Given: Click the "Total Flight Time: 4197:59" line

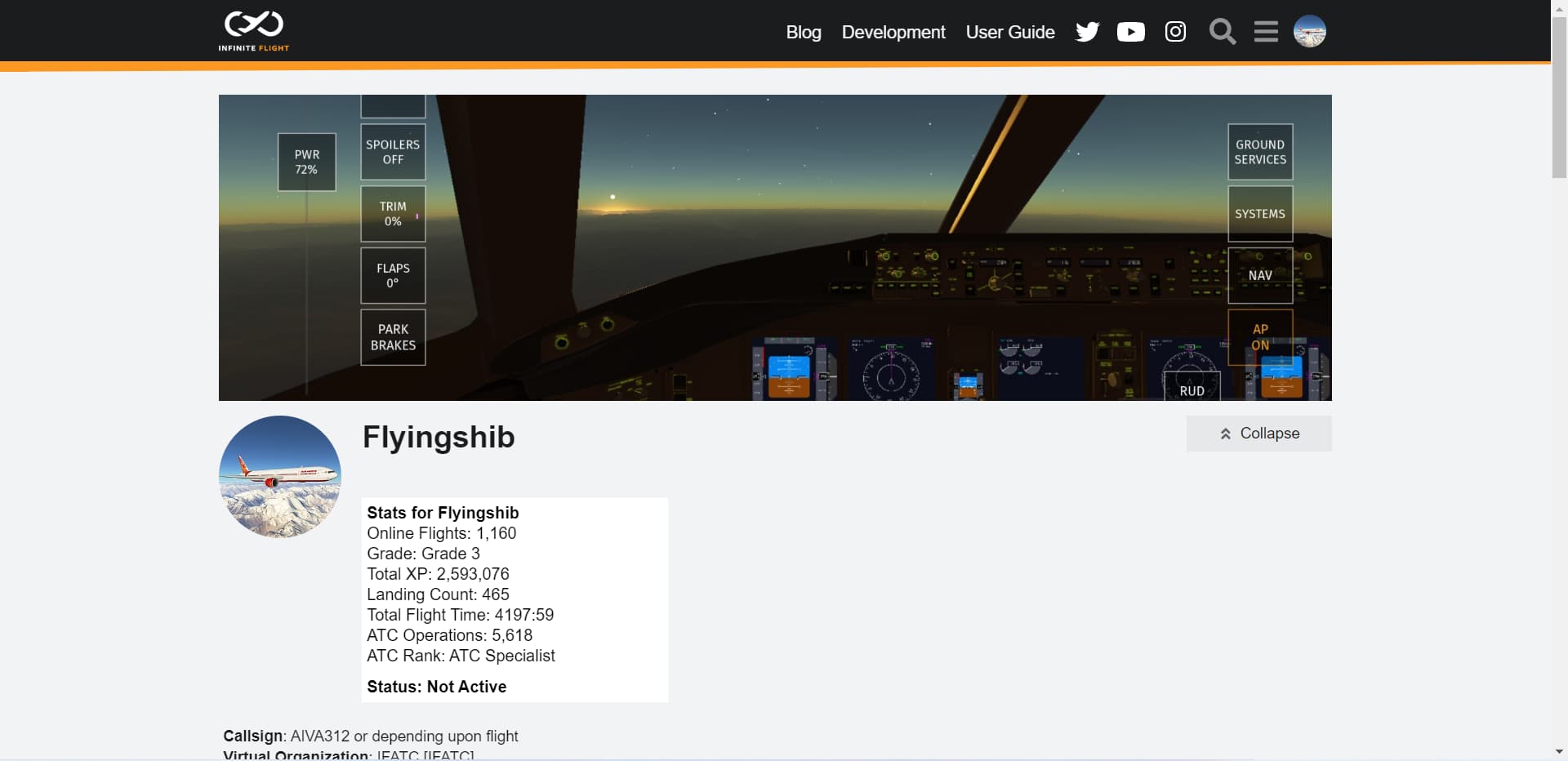Looking at the screenshot, I should 461,615.
